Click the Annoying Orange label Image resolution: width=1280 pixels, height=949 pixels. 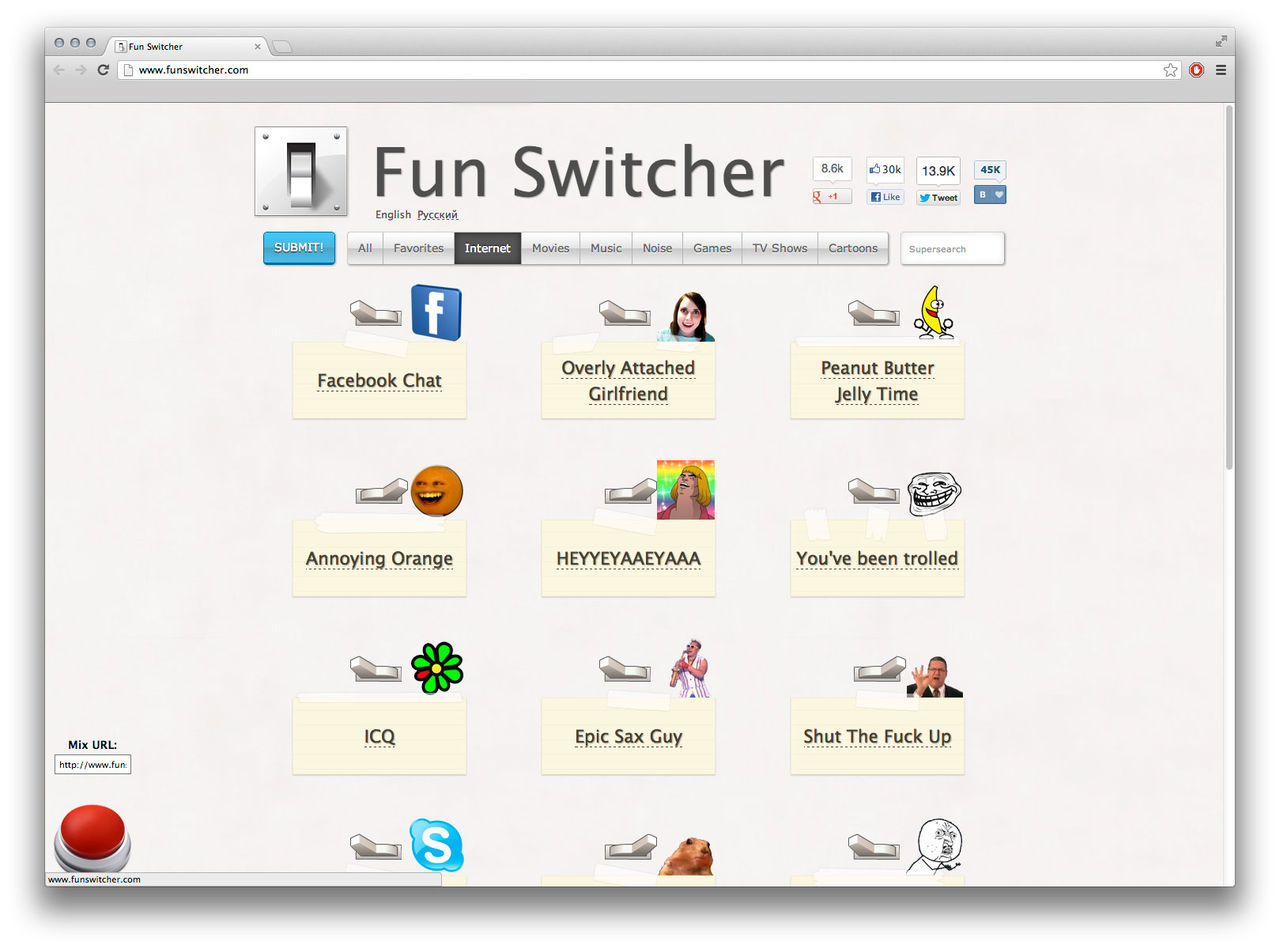click(x=379, y=558)
